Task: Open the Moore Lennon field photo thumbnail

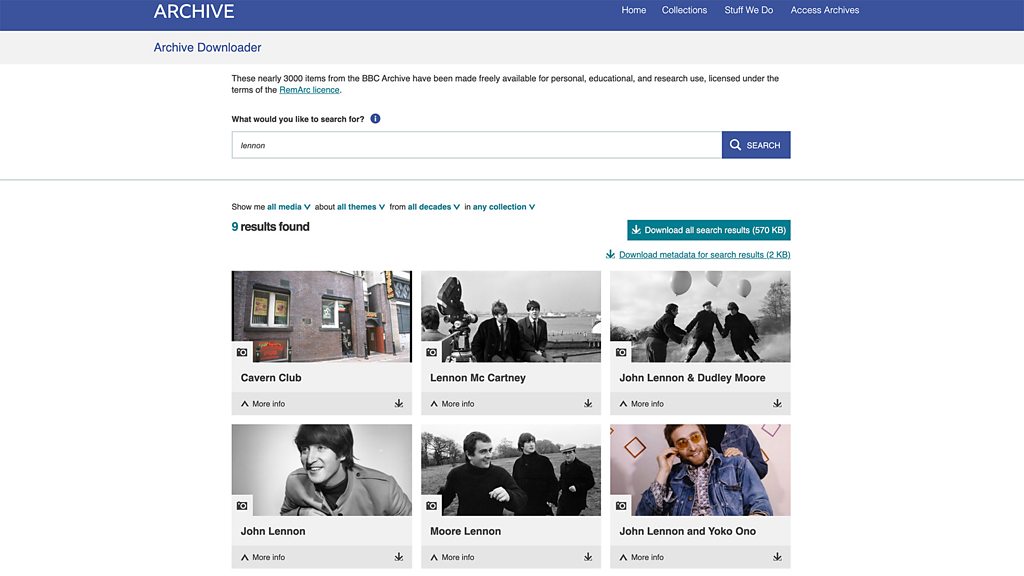Action: [x=511, y=470]
